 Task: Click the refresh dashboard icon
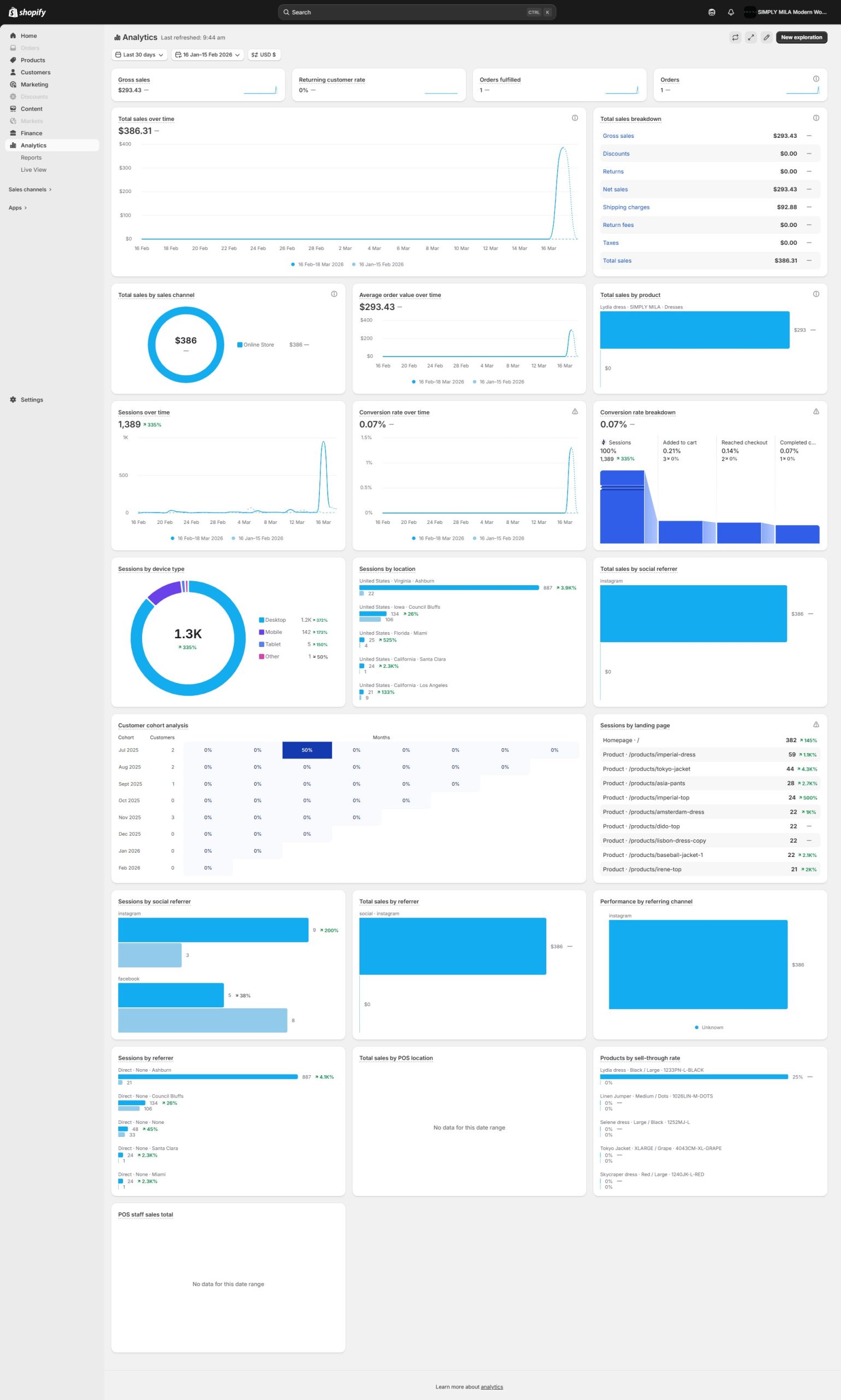click(x=735, y=37)
